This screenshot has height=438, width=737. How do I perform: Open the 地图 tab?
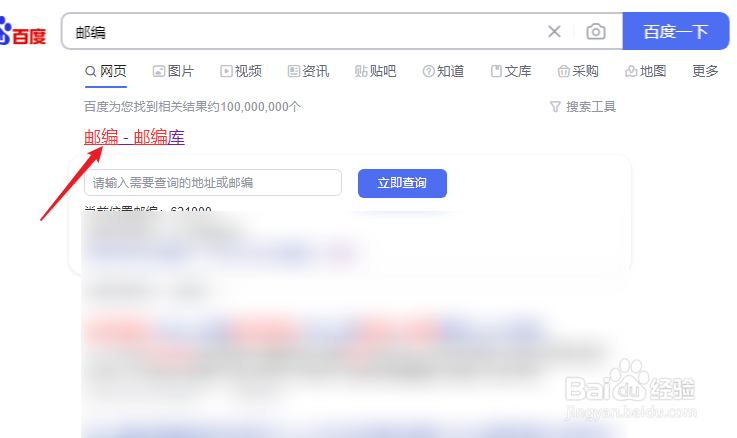coord(646,71)
